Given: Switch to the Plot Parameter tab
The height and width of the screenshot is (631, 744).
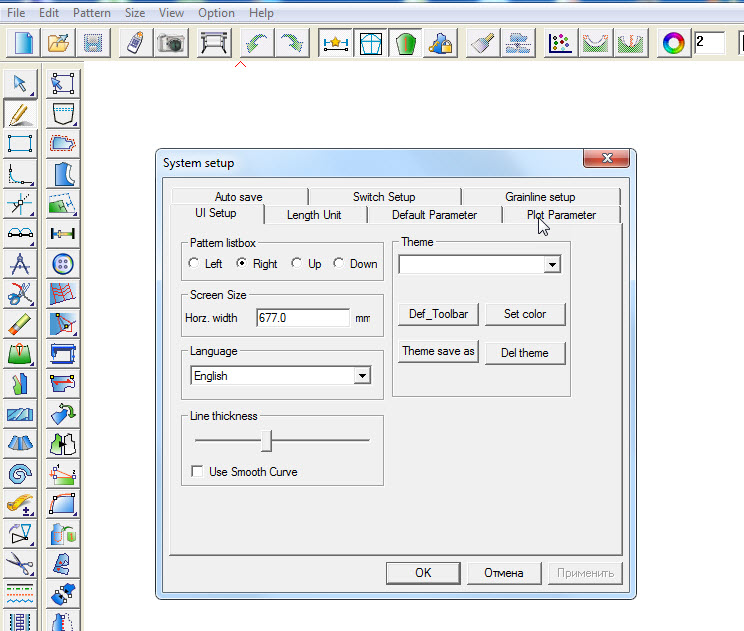Looking at the screenshot, I should pos(561,215).
